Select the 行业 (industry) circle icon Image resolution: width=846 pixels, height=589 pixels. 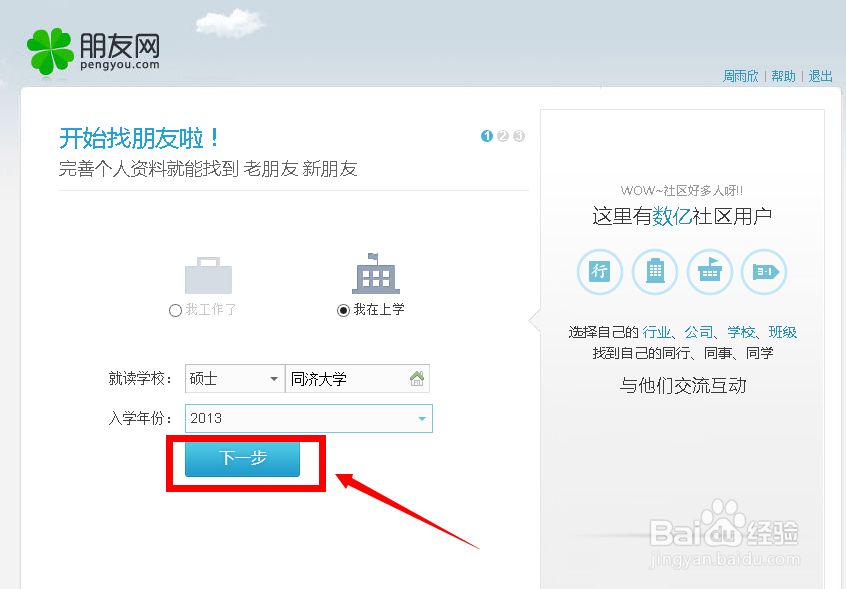[600, 272]
